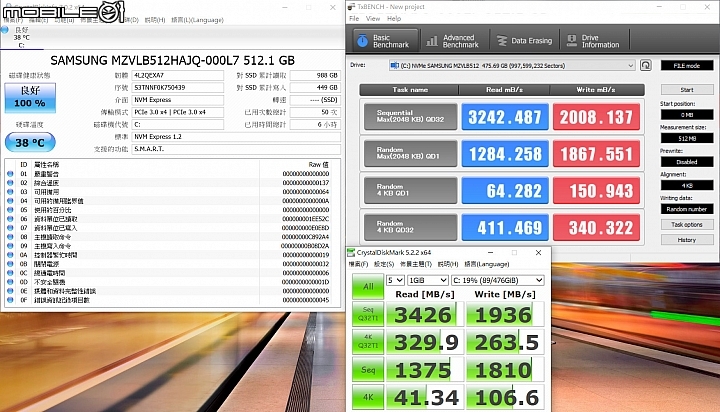Open the 檔案(F) menu in CrystalDiskMark

coord(358,264)
